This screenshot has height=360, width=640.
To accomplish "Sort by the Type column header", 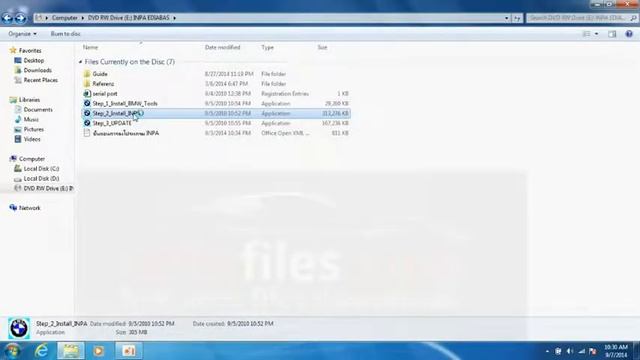I will point(267,47).
